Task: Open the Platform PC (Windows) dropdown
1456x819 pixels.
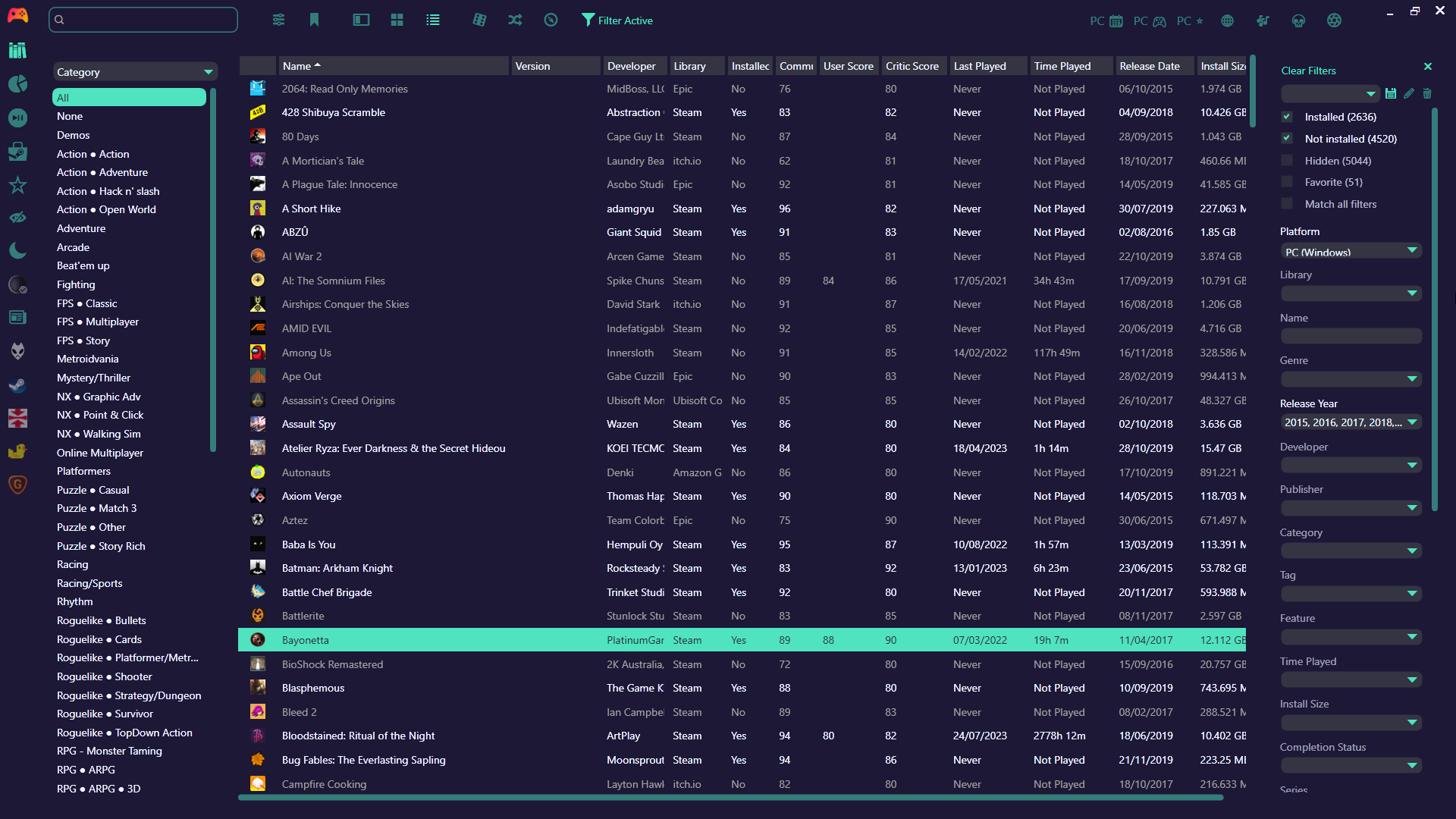Action: point(1351,251)
